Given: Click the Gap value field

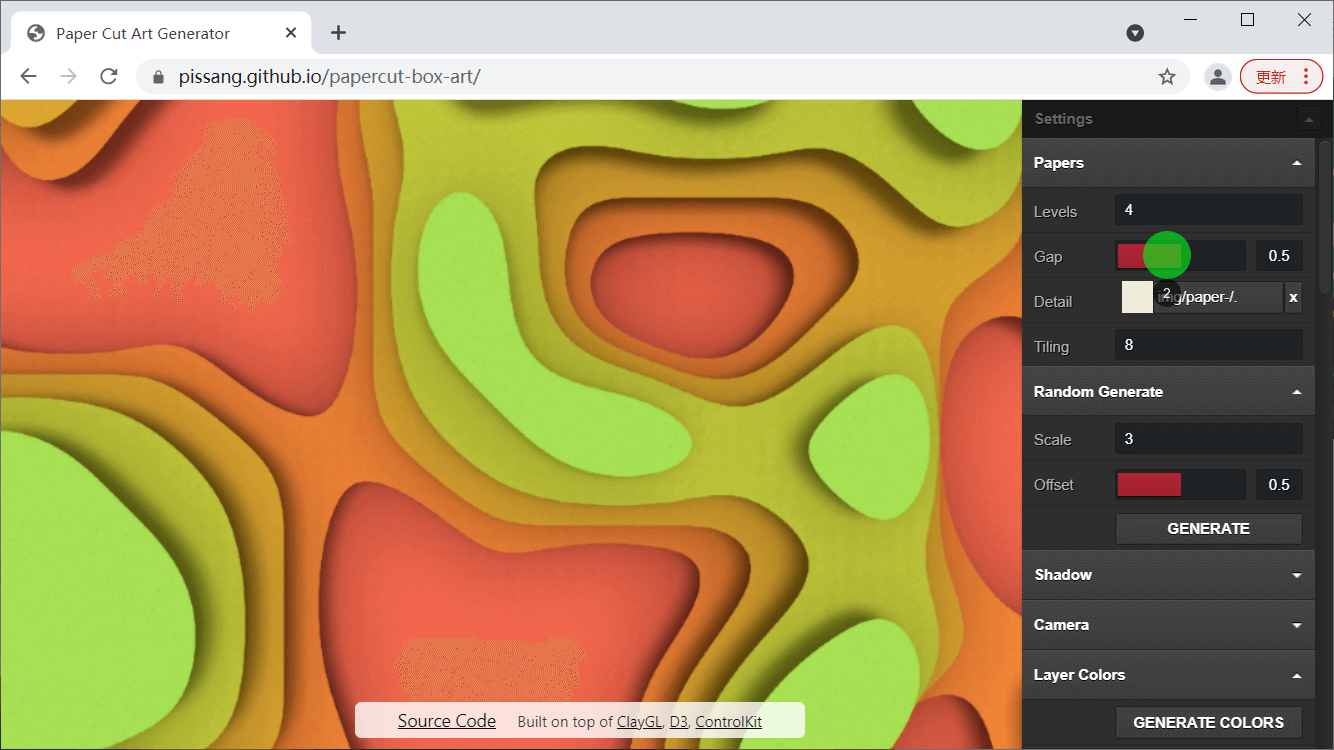Looking at the screenshot, I should click(1279, 256).
